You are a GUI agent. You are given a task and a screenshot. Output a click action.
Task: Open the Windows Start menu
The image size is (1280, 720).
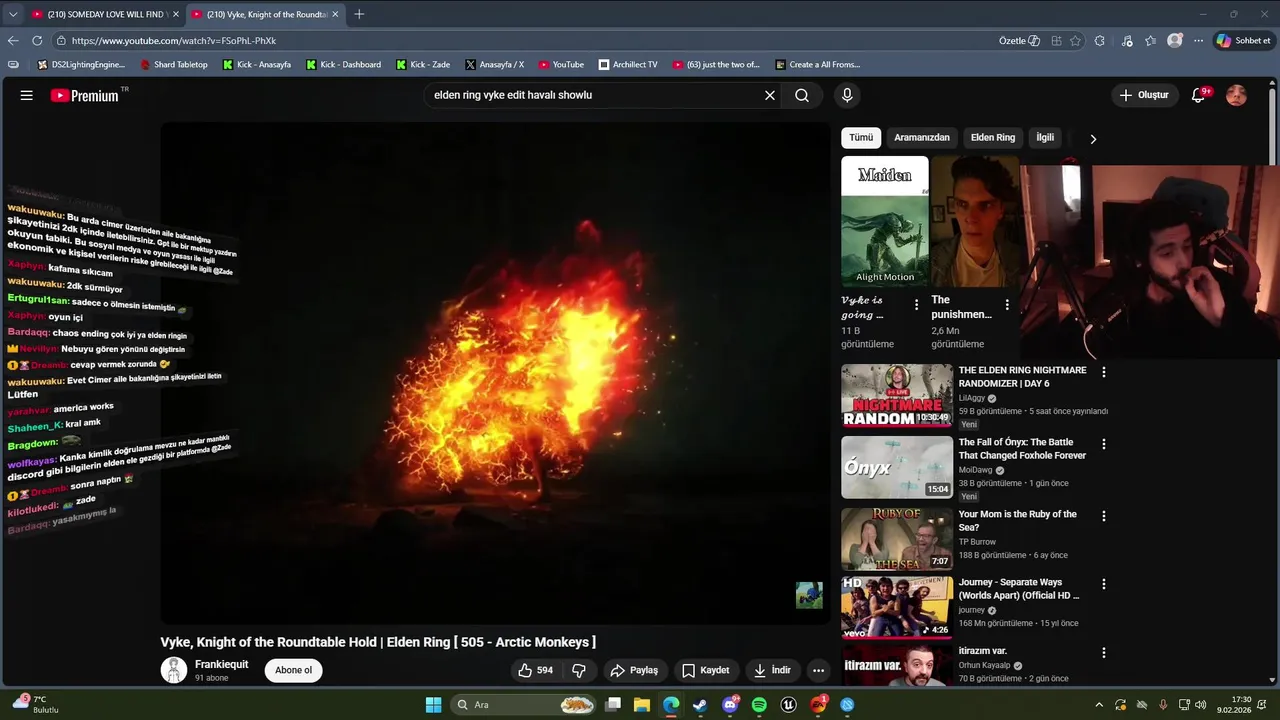point(433,705)
